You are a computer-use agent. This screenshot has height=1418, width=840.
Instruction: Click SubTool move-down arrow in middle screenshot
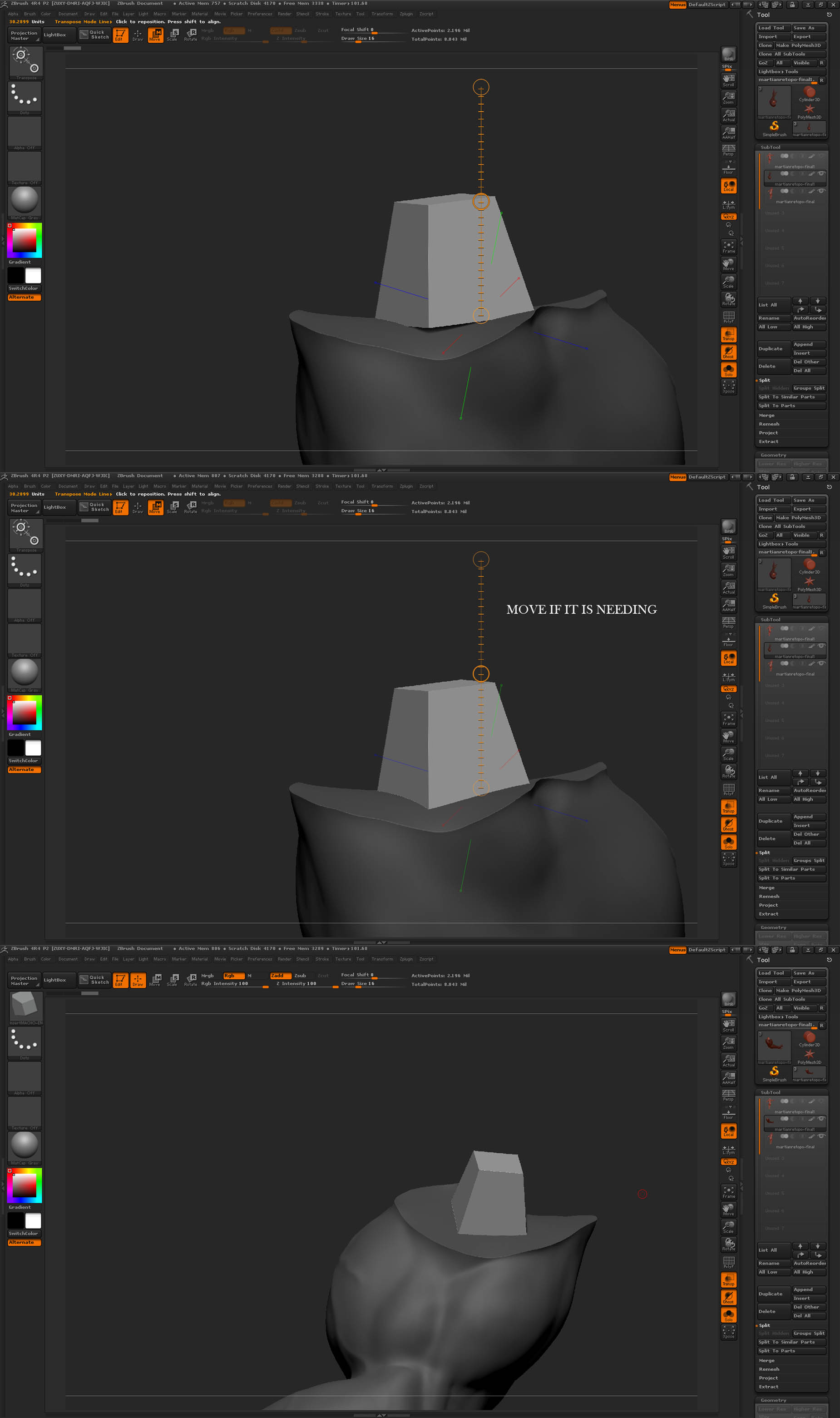click(817, 773)
